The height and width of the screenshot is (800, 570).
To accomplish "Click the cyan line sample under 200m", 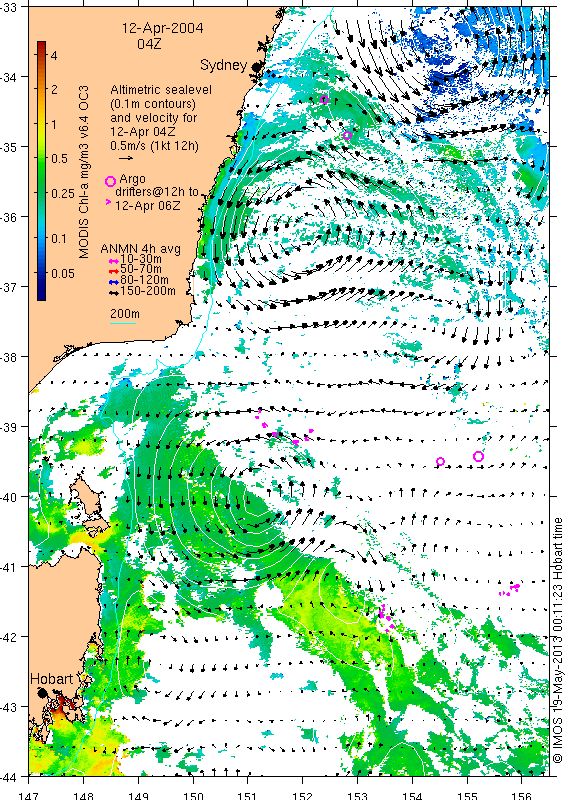I will 123,323.
